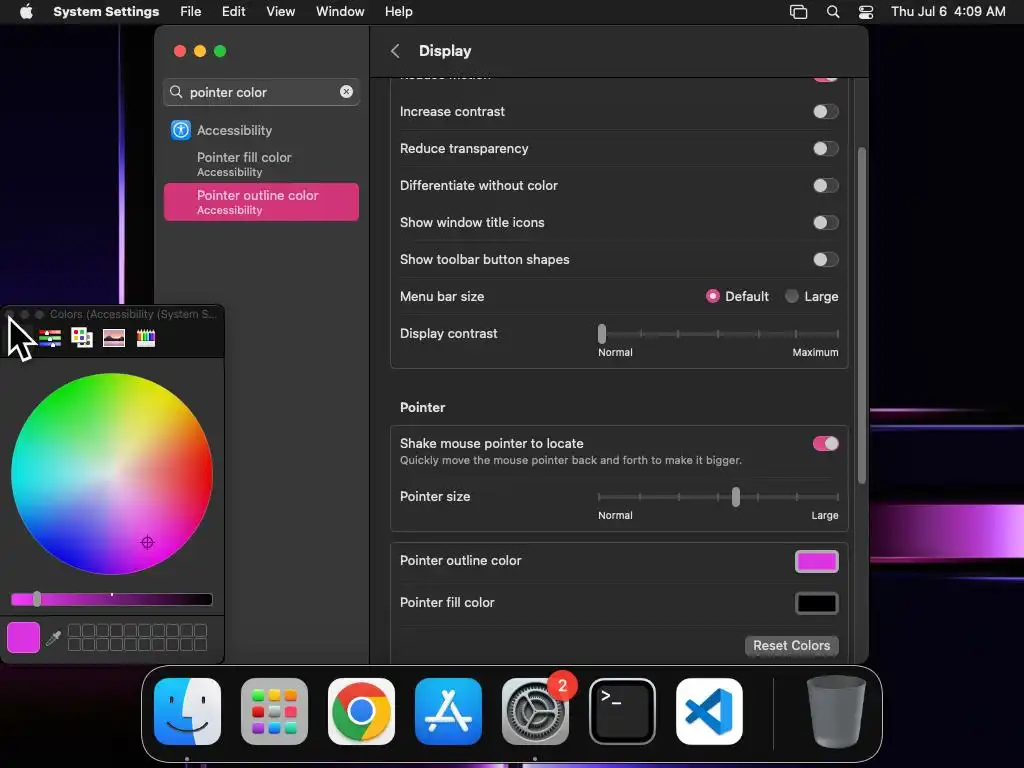Viewport: 1024px width, 768px height.
Task: Open the View menu
Action: click(x=280, y=12)
